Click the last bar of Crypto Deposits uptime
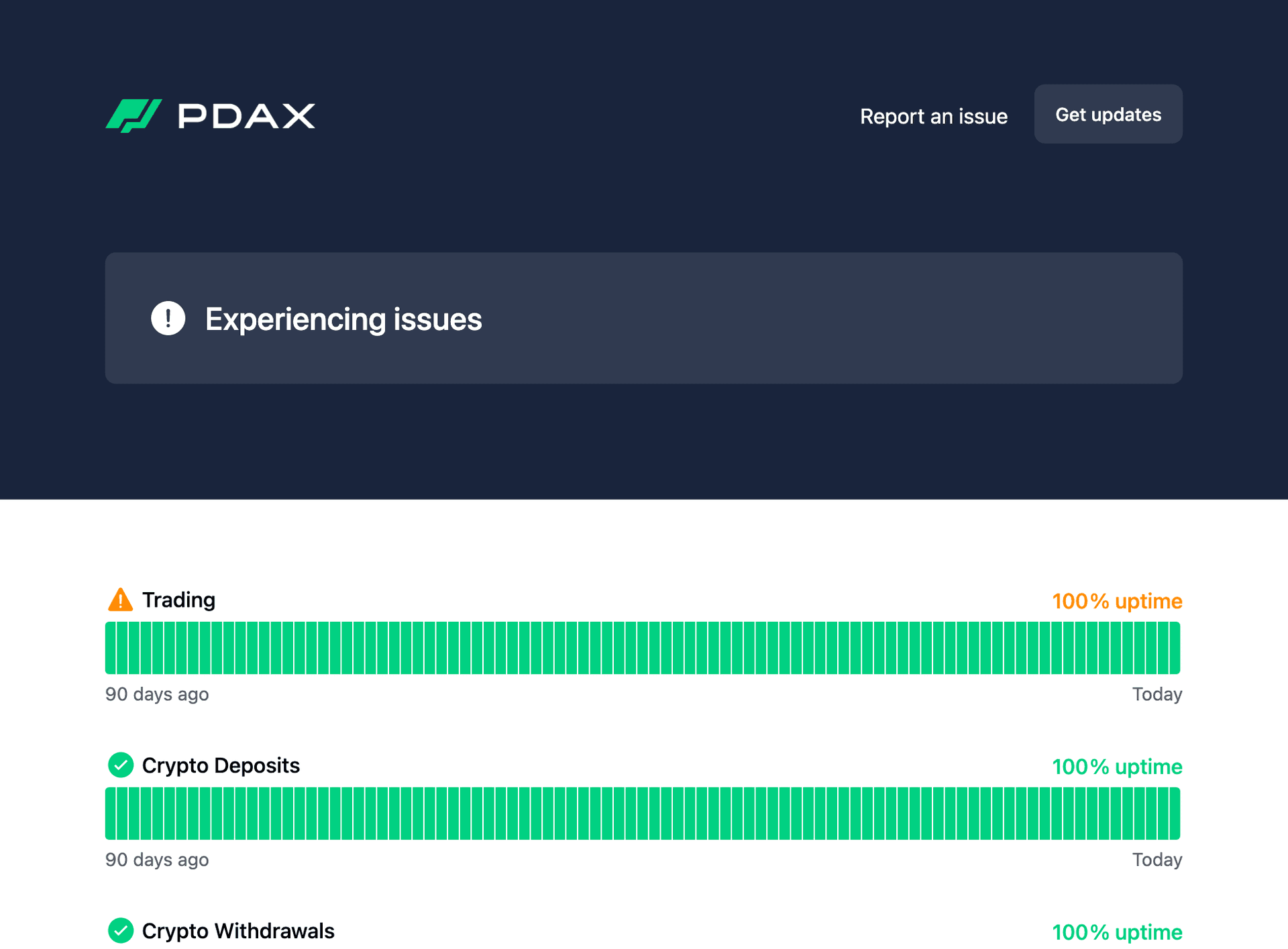Image resolution: width=1288 pixels, height=949 pixels. pyautogui.click(x=1174, y=813)
